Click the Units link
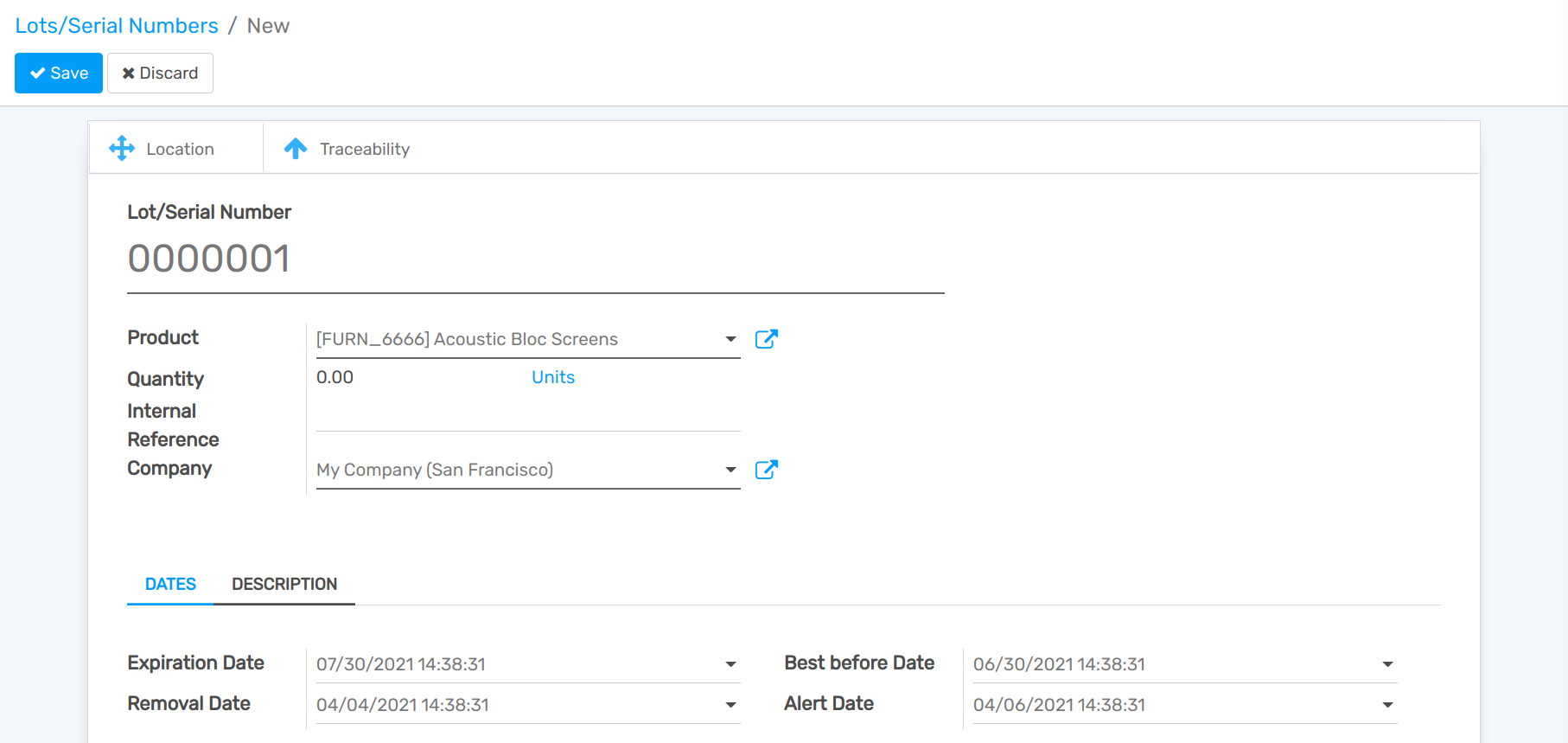The width and height of the screenshot is (1568, 743). click(553, 377)
